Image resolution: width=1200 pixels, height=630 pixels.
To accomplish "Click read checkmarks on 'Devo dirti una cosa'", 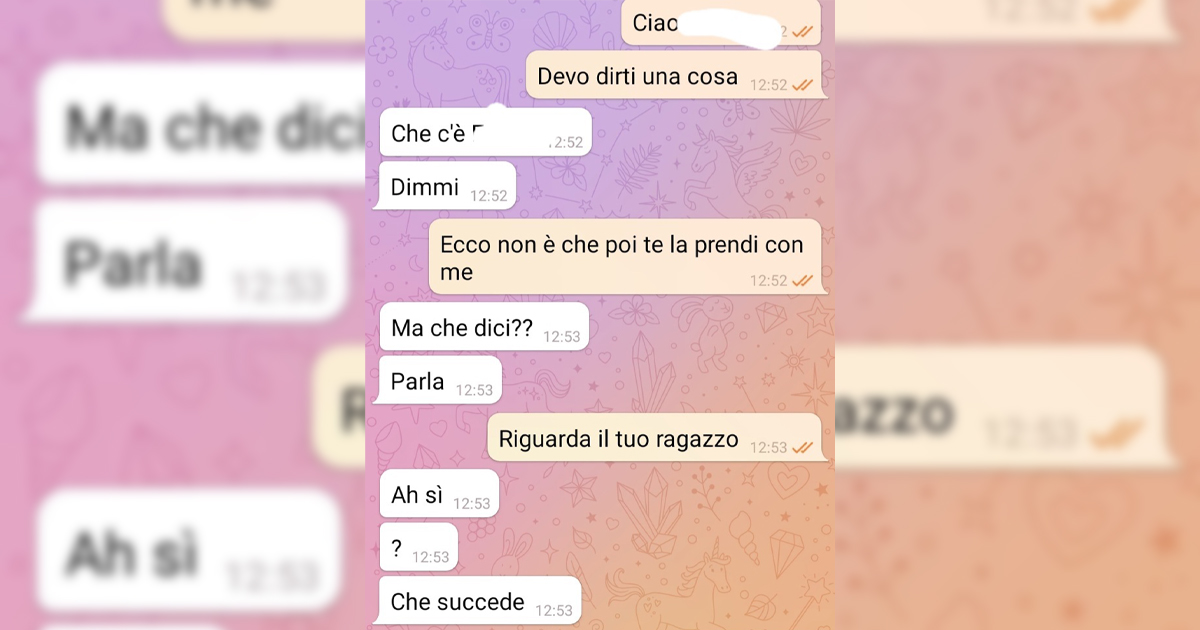I will (803, 85).
